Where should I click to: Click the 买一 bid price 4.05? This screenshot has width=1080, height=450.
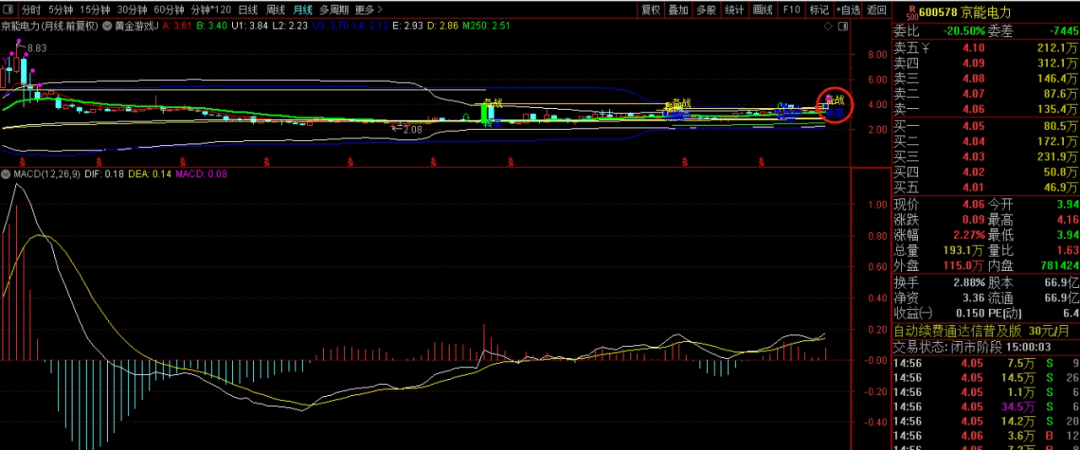coord(975,126)
